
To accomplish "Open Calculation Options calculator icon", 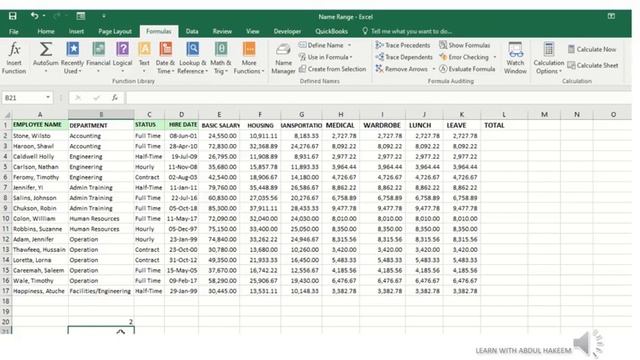I will pyautogui.click(x=549, y=49).
